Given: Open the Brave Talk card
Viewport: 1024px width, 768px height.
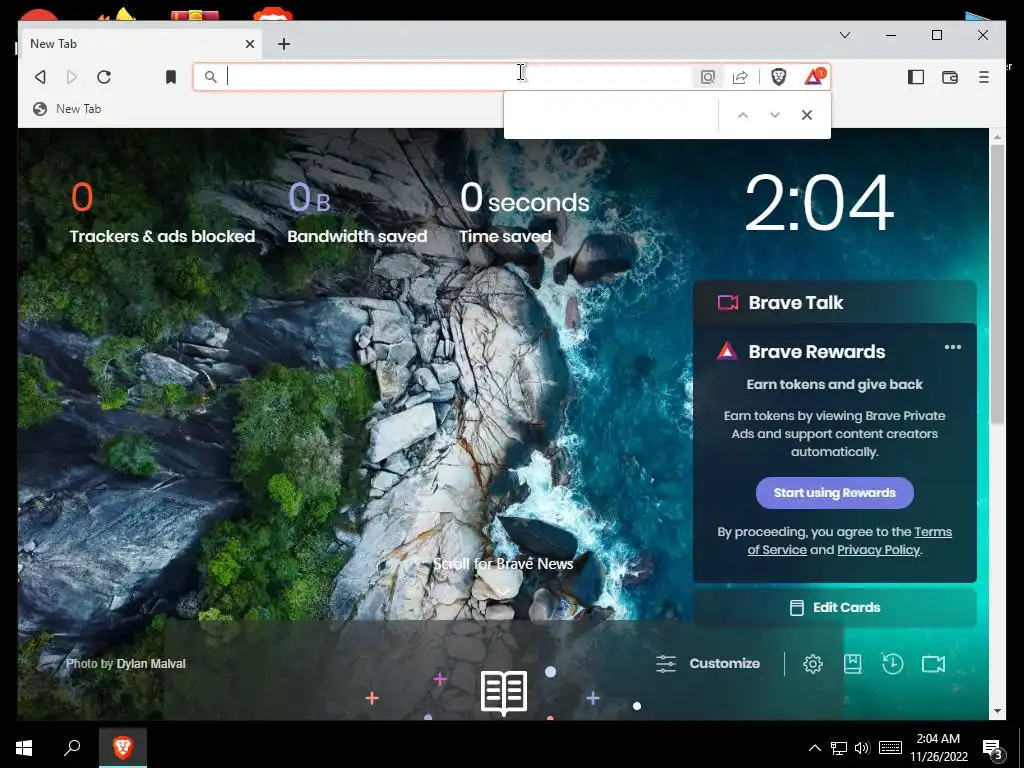Looking at the screenshot, I should click(x=835, y=302).
